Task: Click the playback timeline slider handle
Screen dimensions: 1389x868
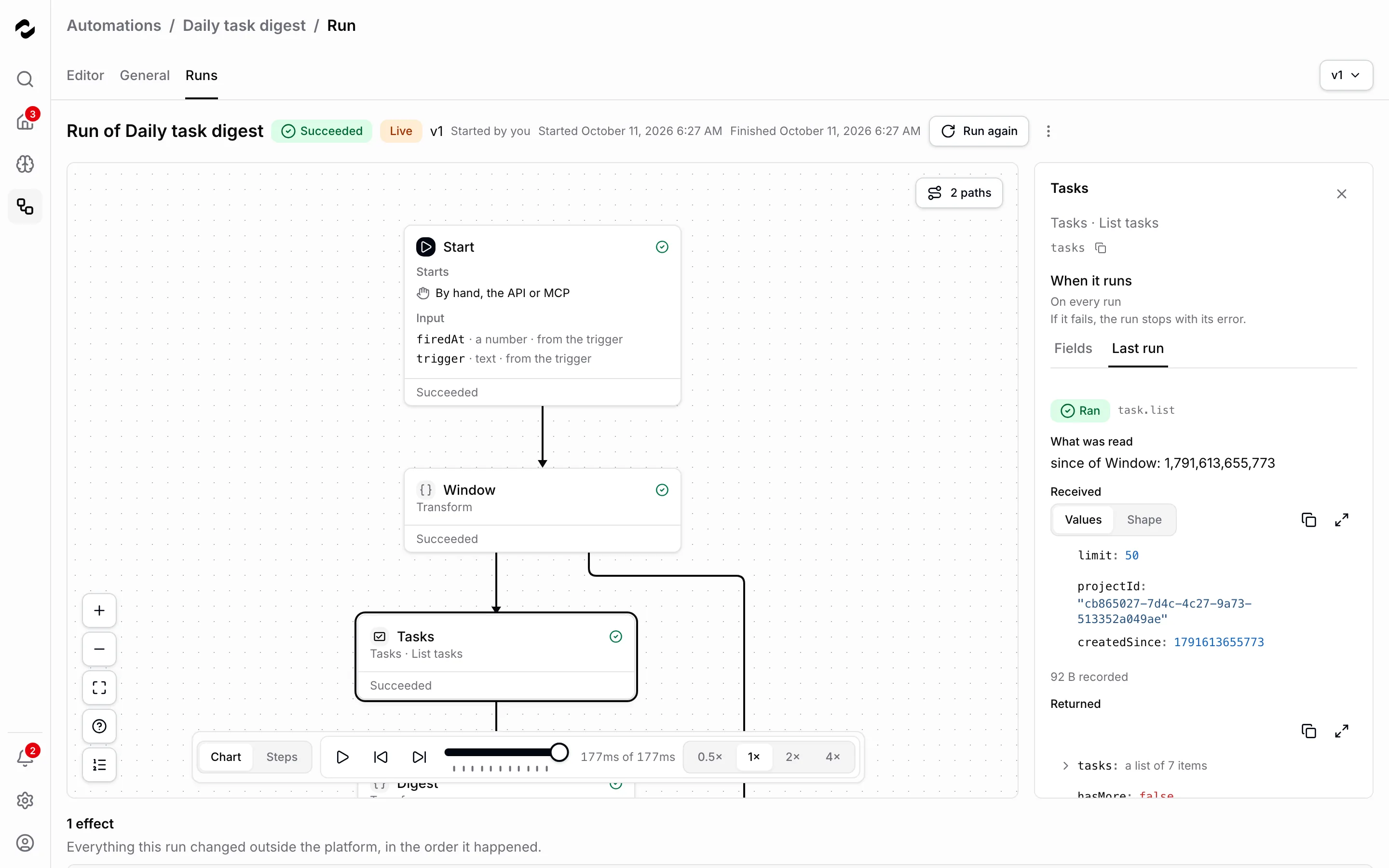Action: tap(559, 752)
